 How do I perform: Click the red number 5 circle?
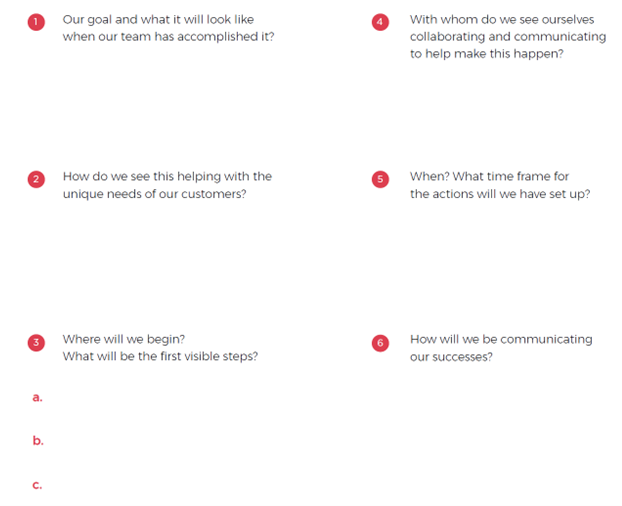point(380,179)
